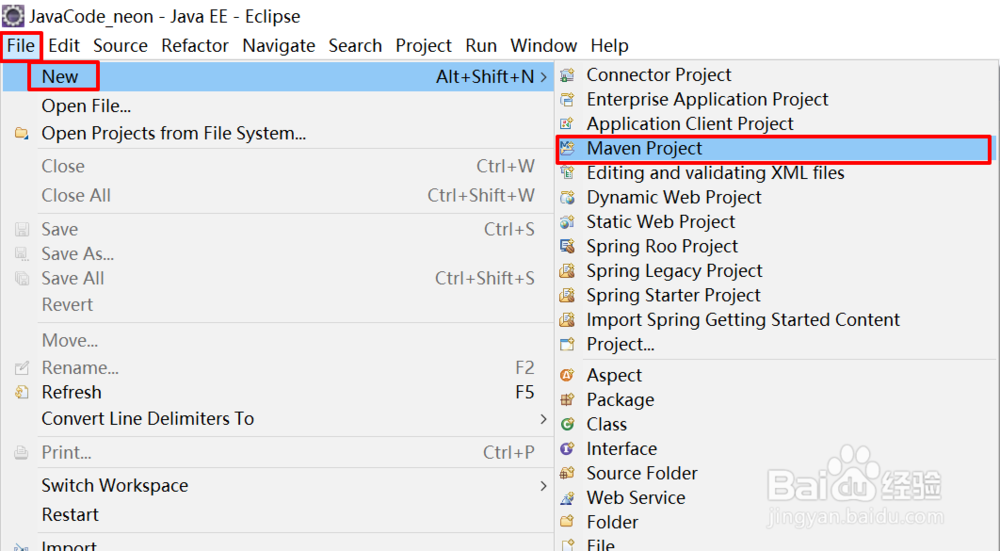The width and height of the screenshot is (1000, 551).
Task: Click the Aspect icon in submenu
Action: [x=568, y=376]
